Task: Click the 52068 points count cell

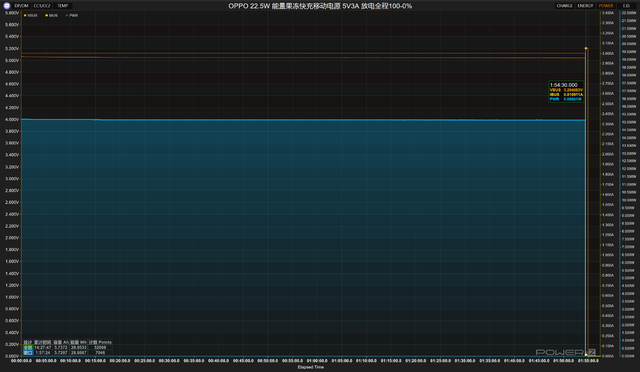Action: click(100, 347)
